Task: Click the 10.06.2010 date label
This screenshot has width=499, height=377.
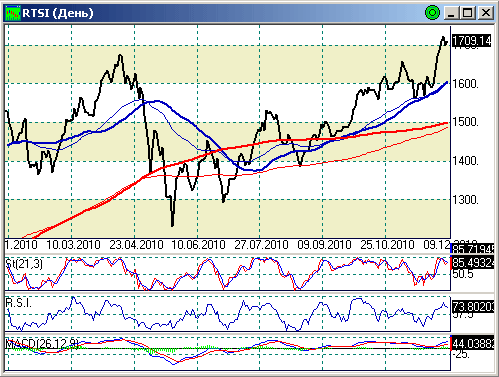Action: [199, 245]
